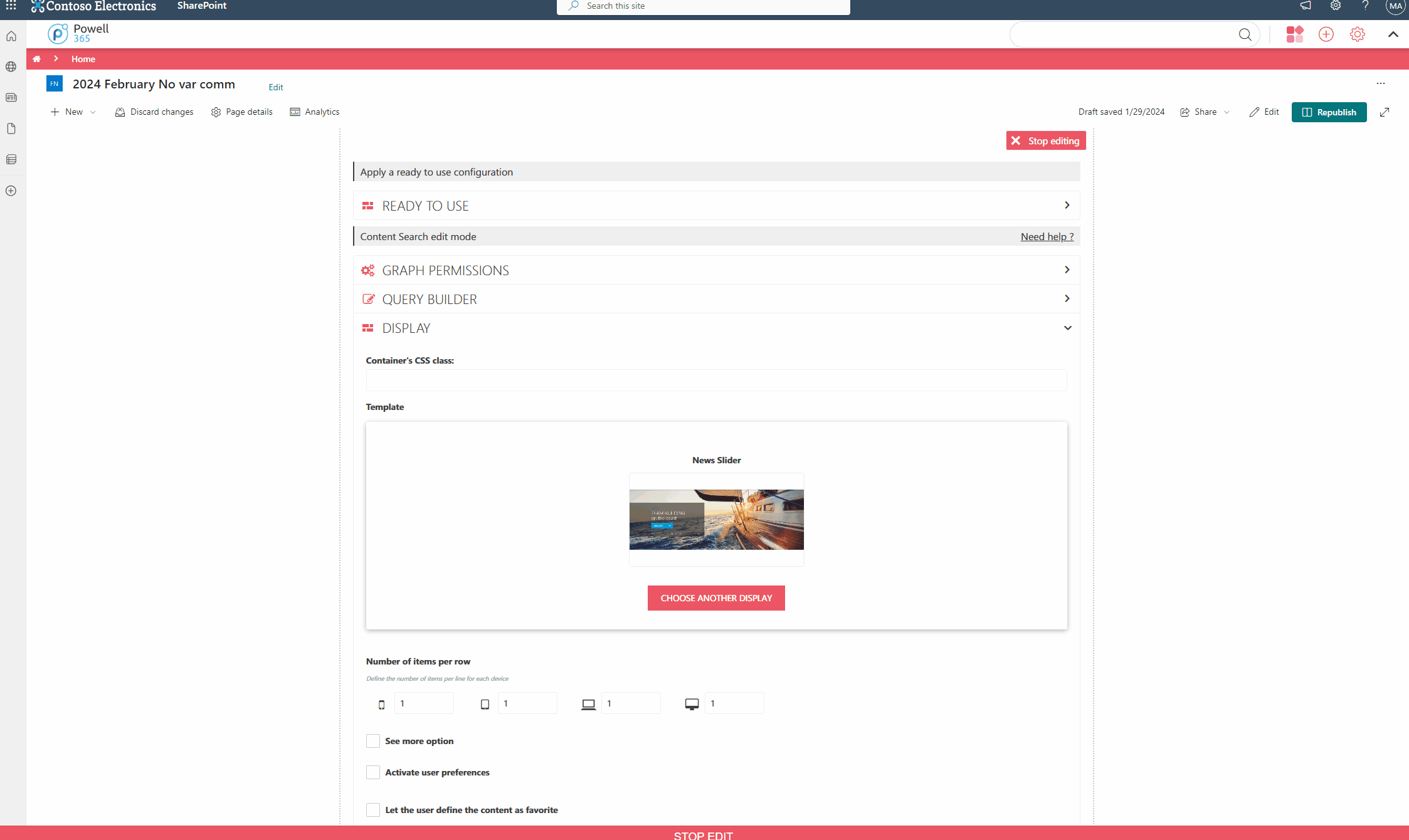Open the page ellipsis more options
The image size is (1409, 840).
(x=1381, y=83)
